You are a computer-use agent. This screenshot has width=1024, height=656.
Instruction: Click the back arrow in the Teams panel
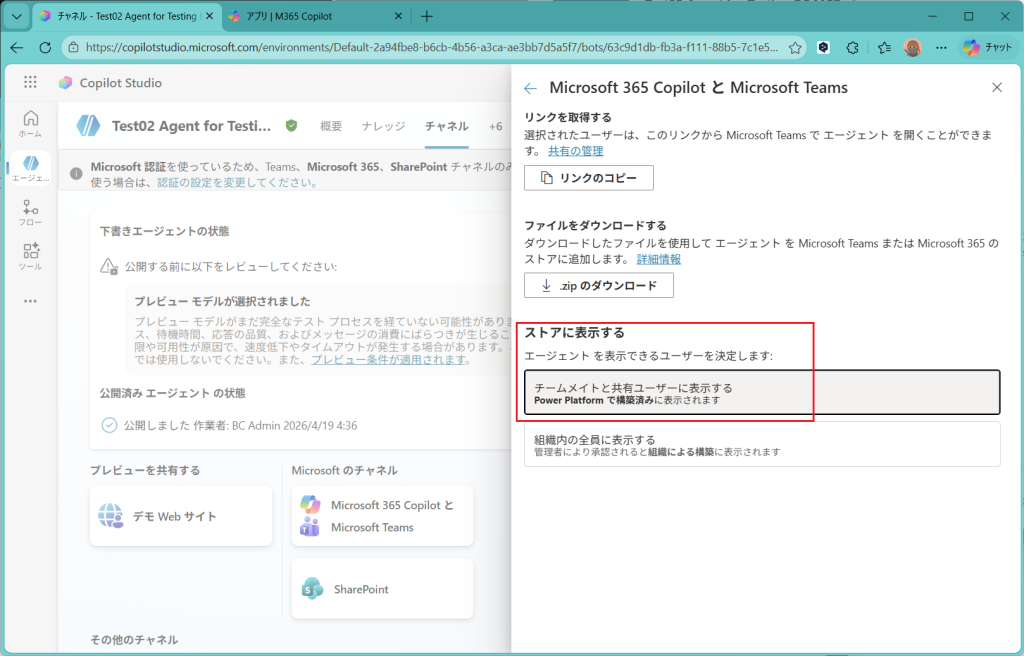click(x=530, y=88)
